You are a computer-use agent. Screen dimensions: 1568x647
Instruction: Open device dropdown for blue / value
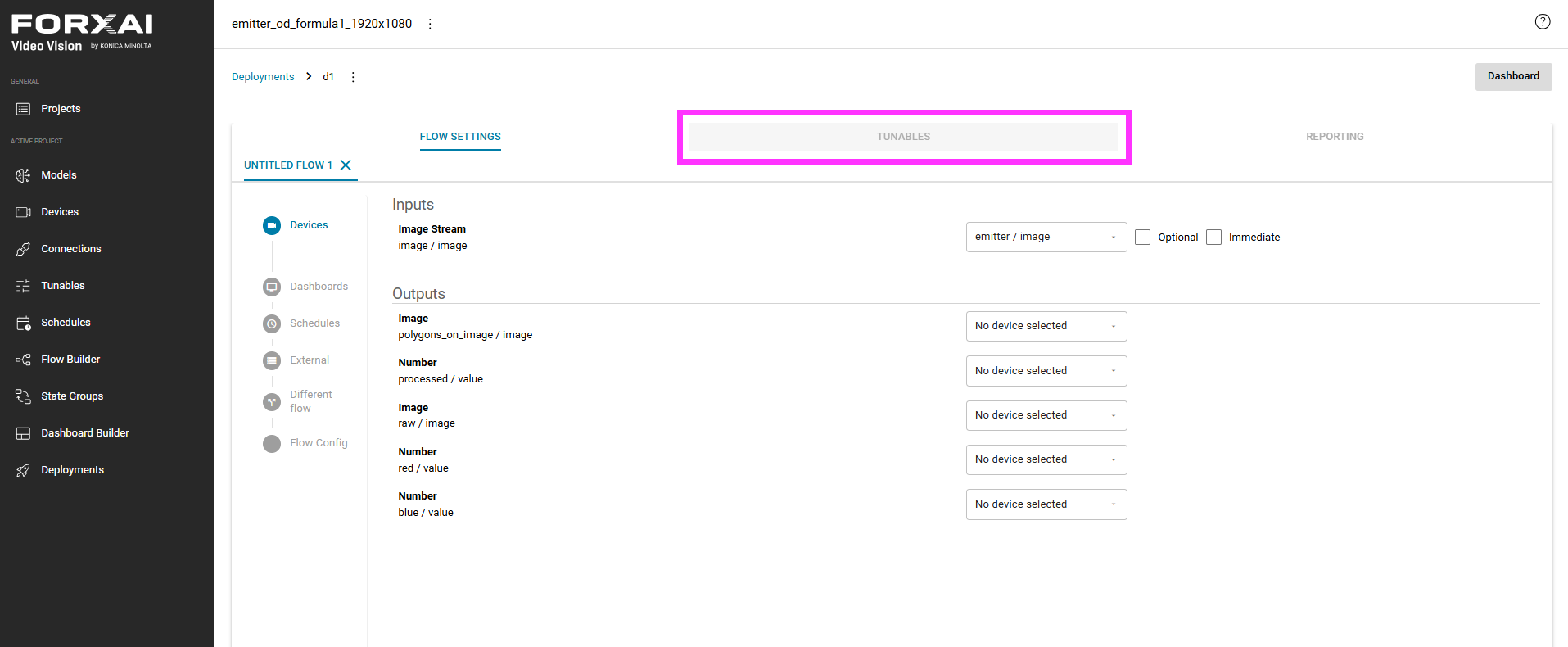tap(1046, 504)
